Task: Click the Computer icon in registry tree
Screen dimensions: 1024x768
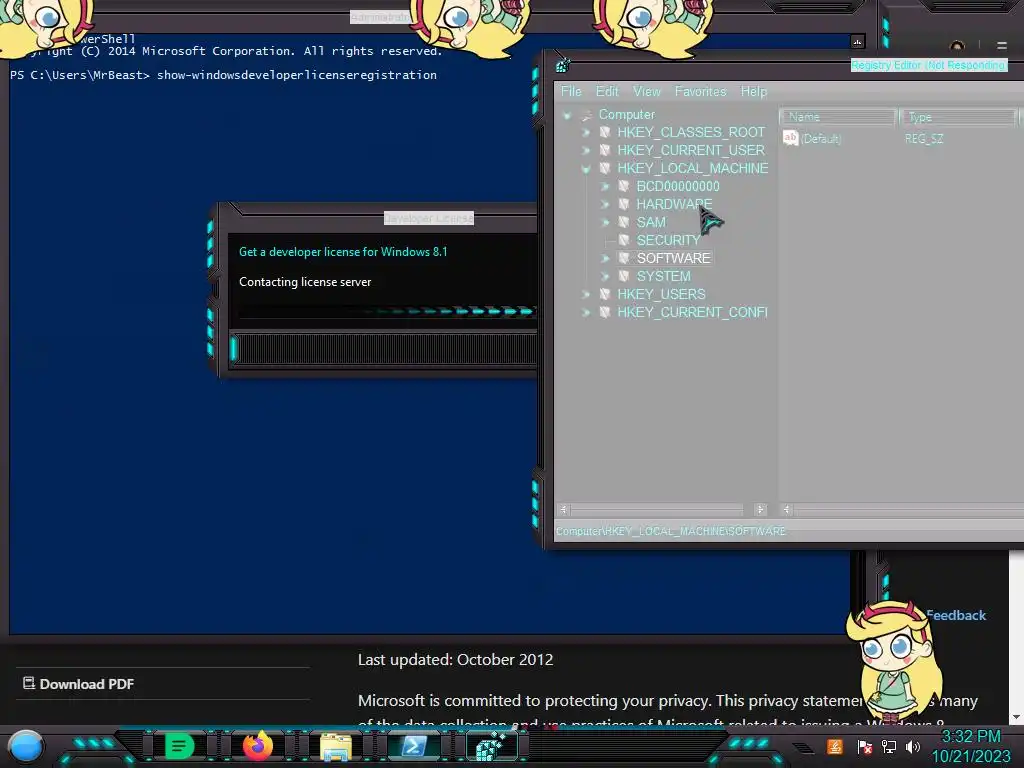Action: [586, 115]
